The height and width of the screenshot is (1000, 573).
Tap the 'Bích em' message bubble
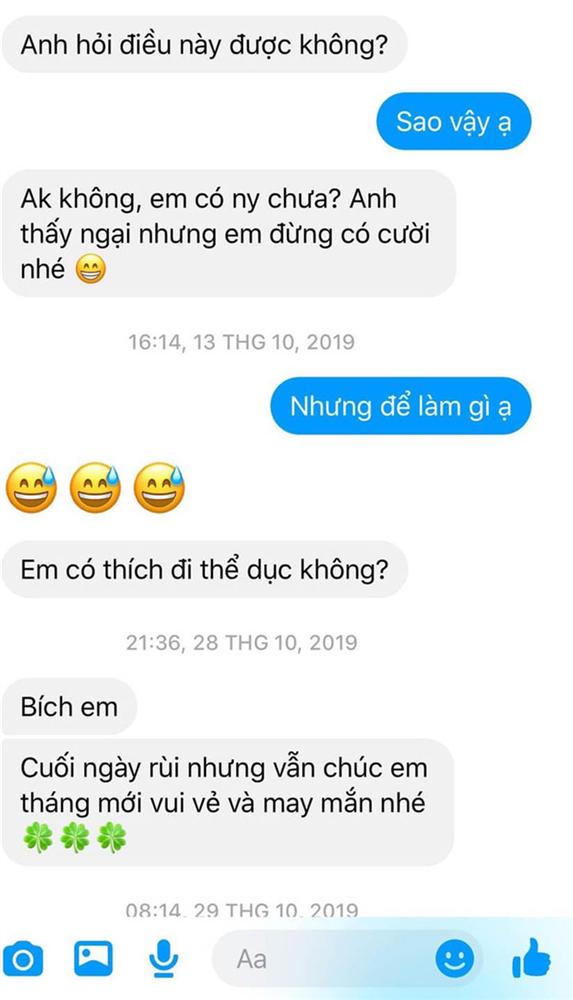click(x=69, y=707)
